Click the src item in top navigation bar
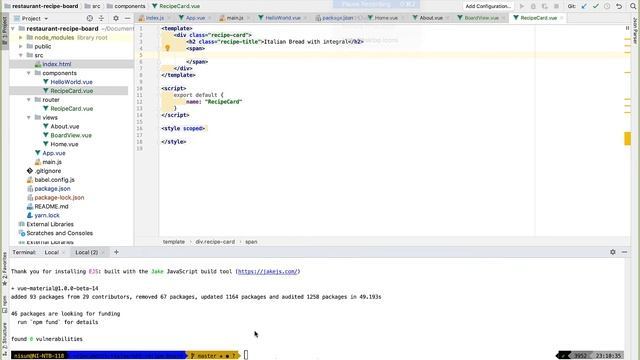Screen dimensions: 640x360 (92, 6)
